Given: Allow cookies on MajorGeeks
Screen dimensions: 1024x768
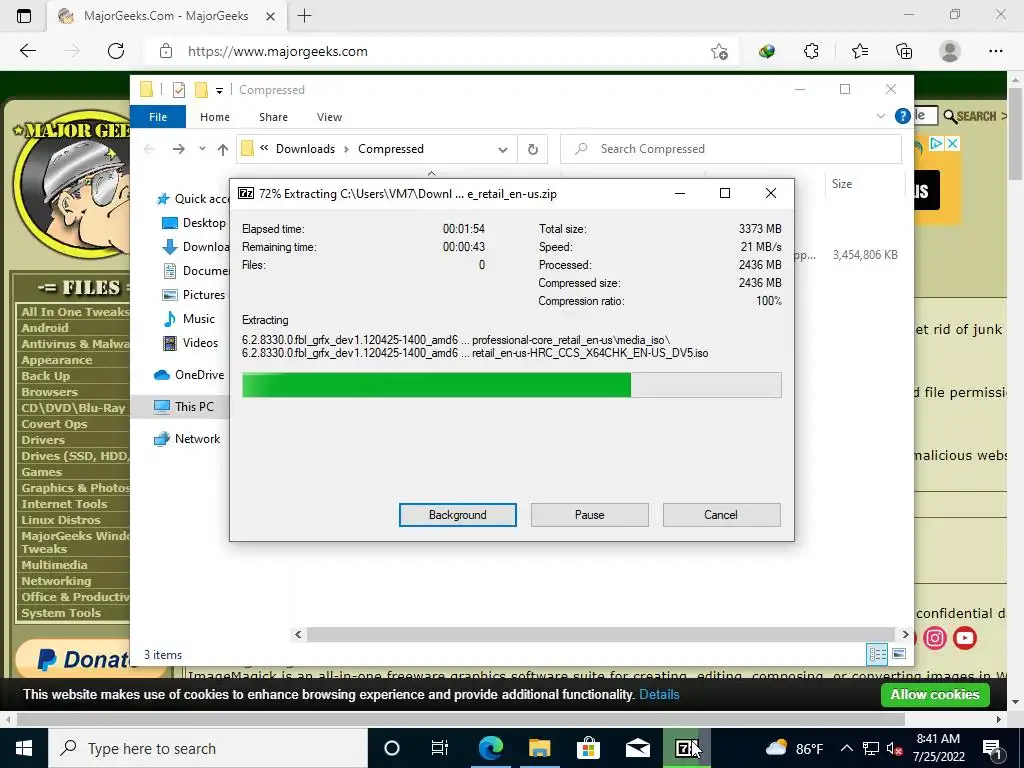Looking at the screenshot, I should click(x=935, y=694).
